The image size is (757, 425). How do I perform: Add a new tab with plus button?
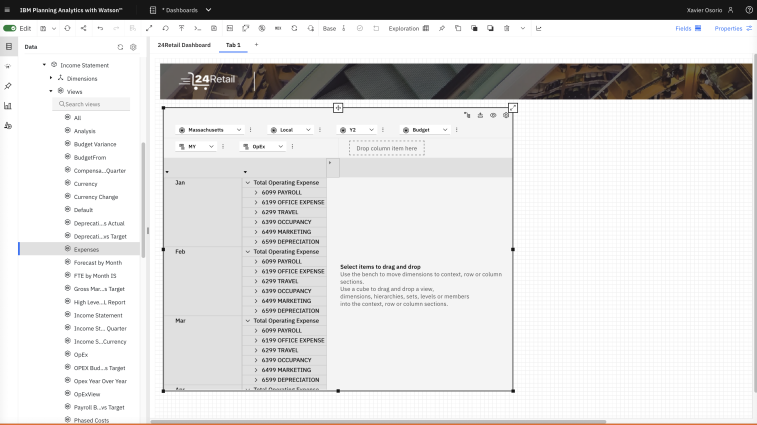[x=256, y=45]
